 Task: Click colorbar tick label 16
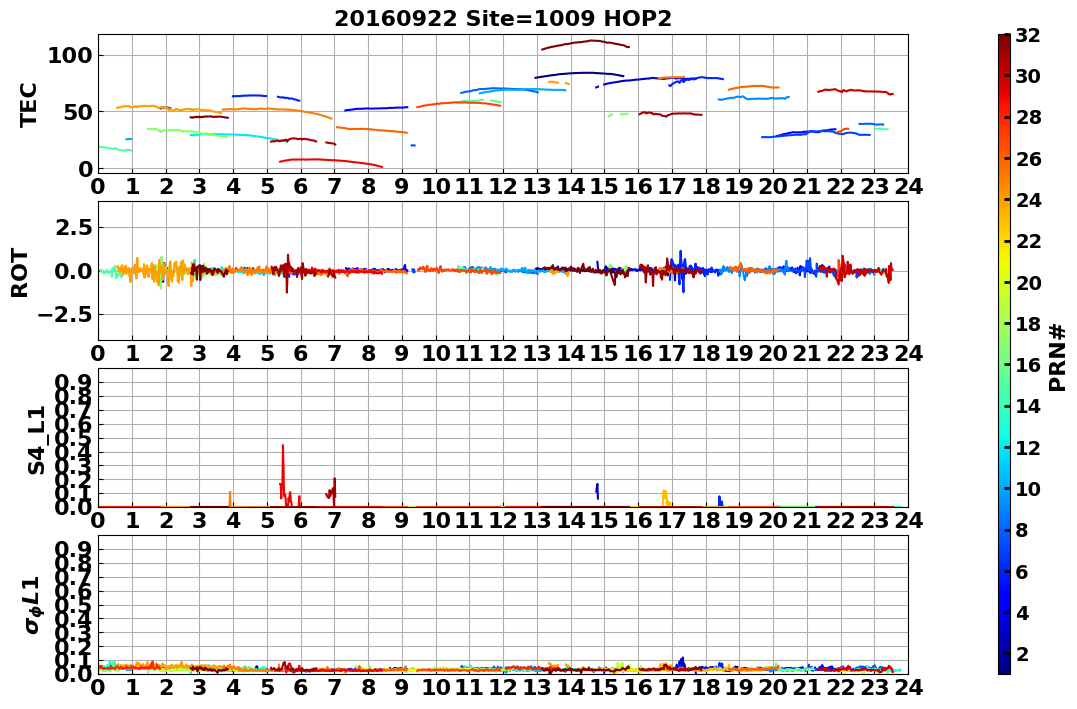[1028, 365]
